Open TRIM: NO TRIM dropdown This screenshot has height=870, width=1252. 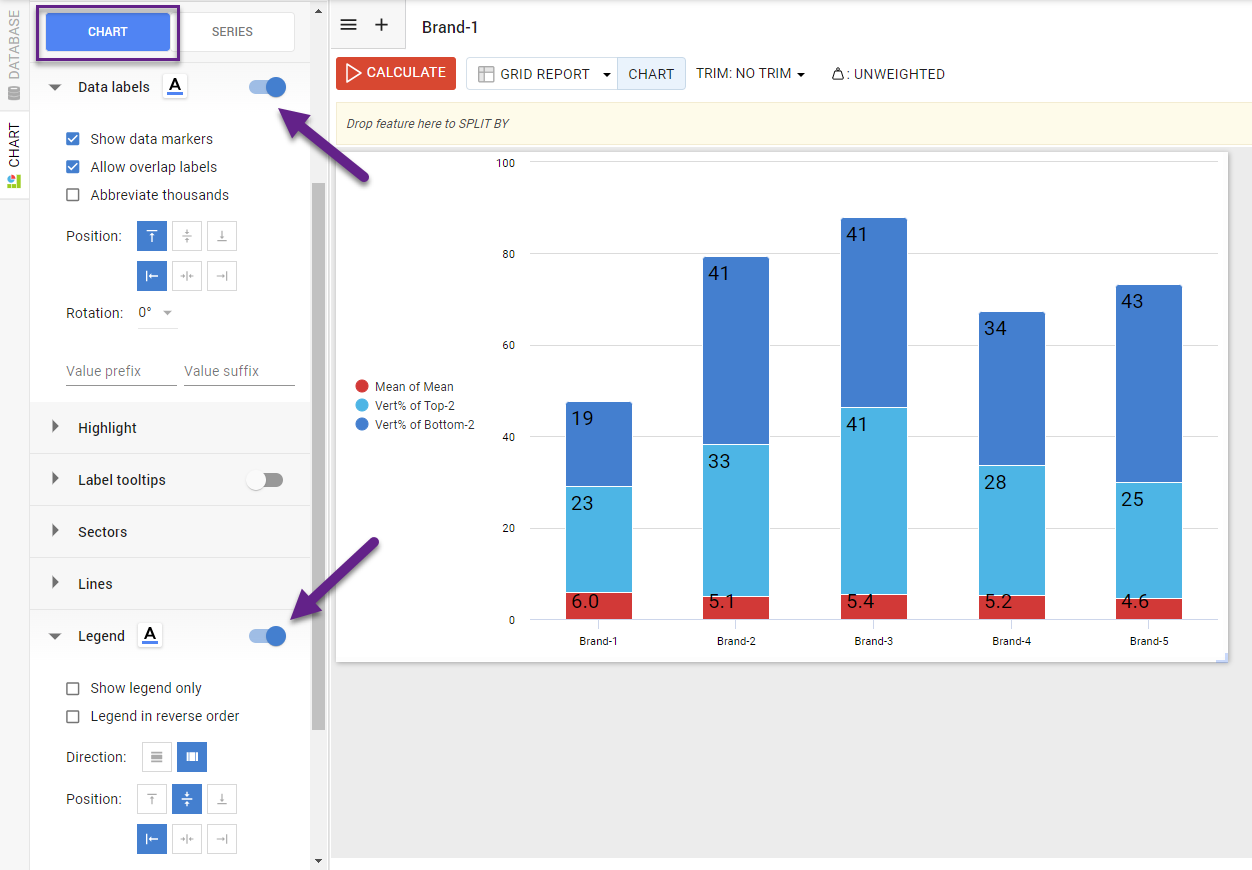[750, 74]
